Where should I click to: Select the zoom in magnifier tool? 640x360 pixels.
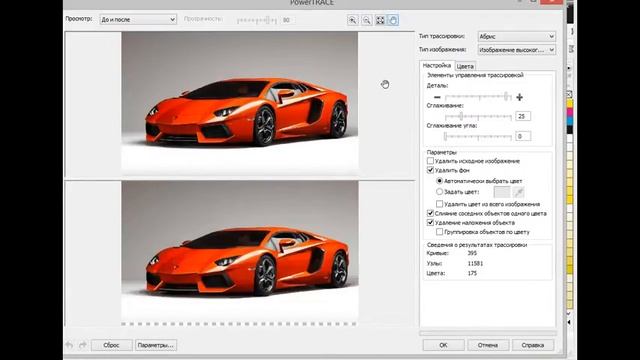tap(353, 20)
